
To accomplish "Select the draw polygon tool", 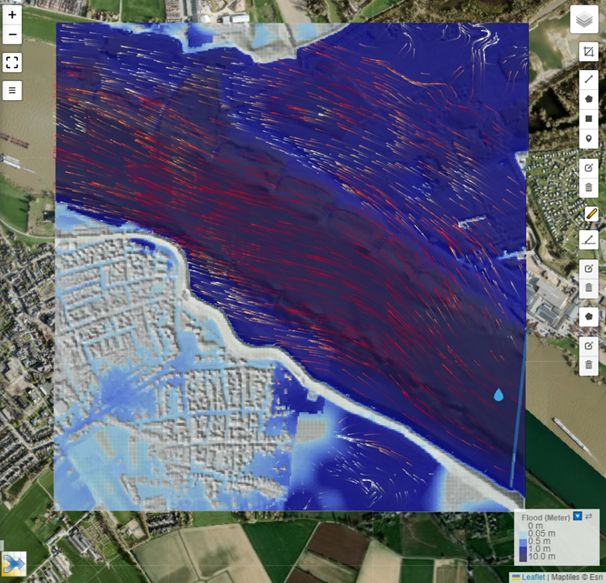I will click(588, 98).
